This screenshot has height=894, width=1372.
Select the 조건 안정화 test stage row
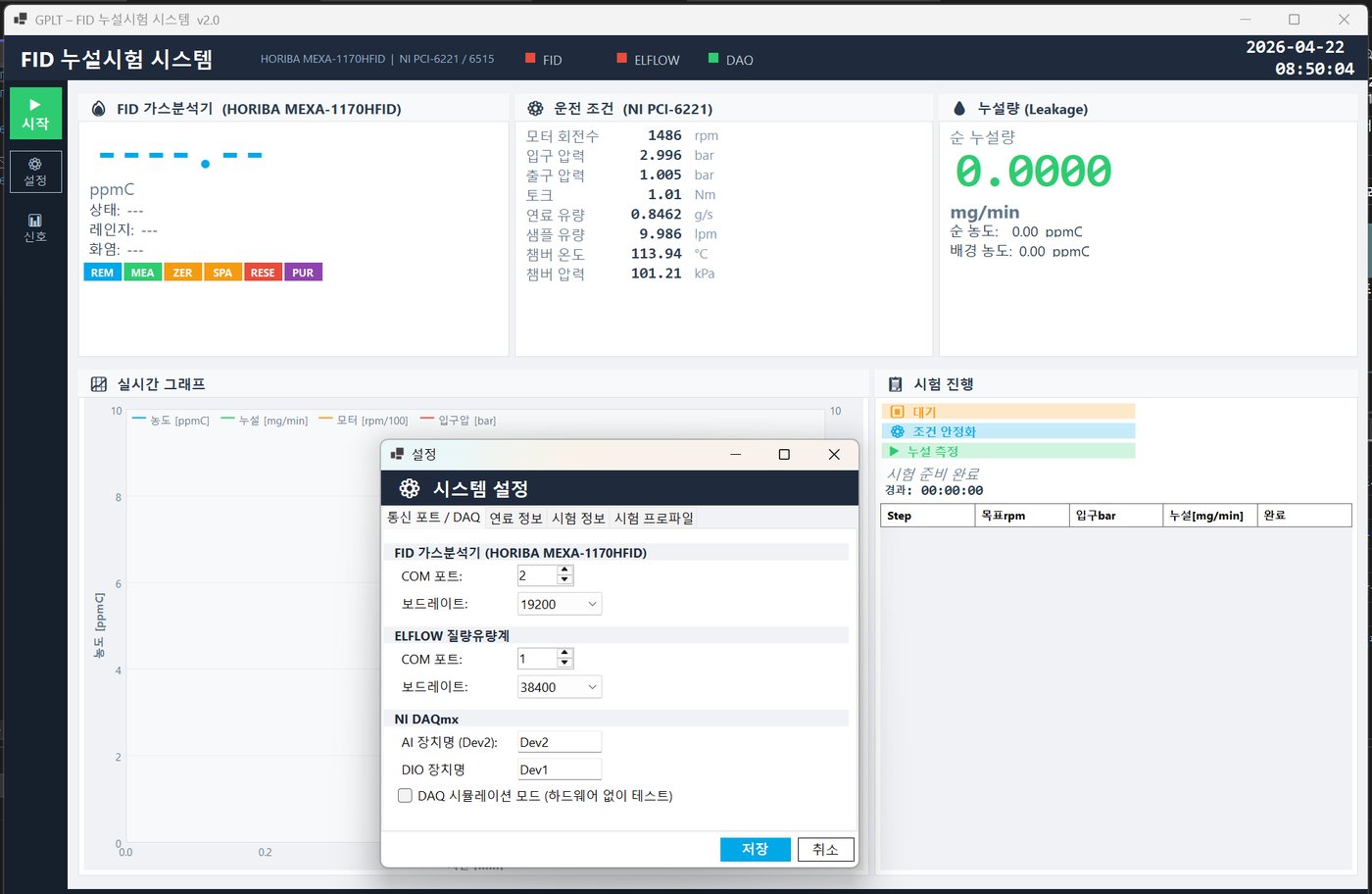tap(1008, 431)
